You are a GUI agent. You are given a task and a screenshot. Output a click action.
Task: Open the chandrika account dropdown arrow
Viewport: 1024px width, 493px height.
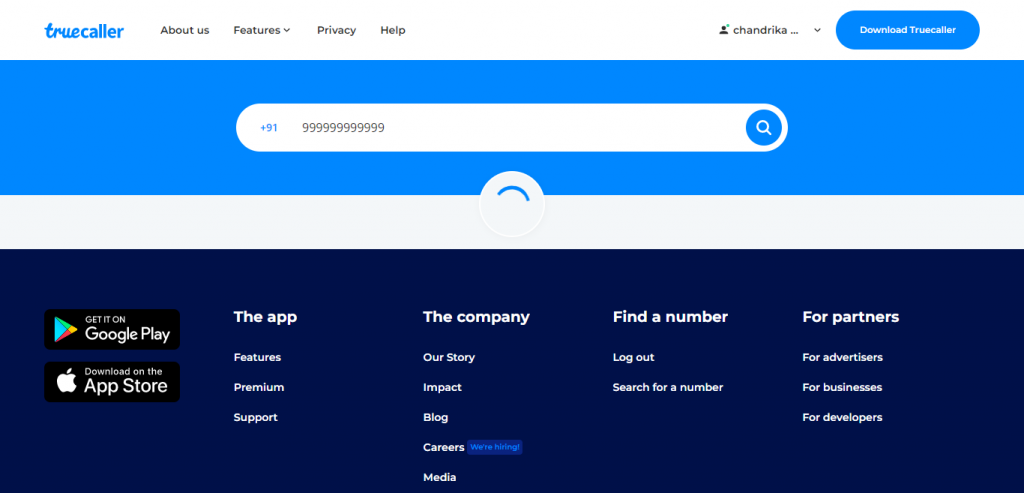(817, 30)
